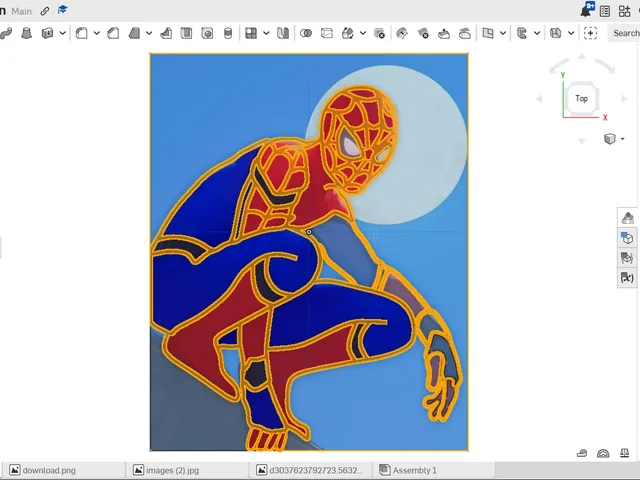Open the Variable table panel
Image resolution: width=640 pixels, height=480 pixels.
pyautogui.click(x=627, y=278)
